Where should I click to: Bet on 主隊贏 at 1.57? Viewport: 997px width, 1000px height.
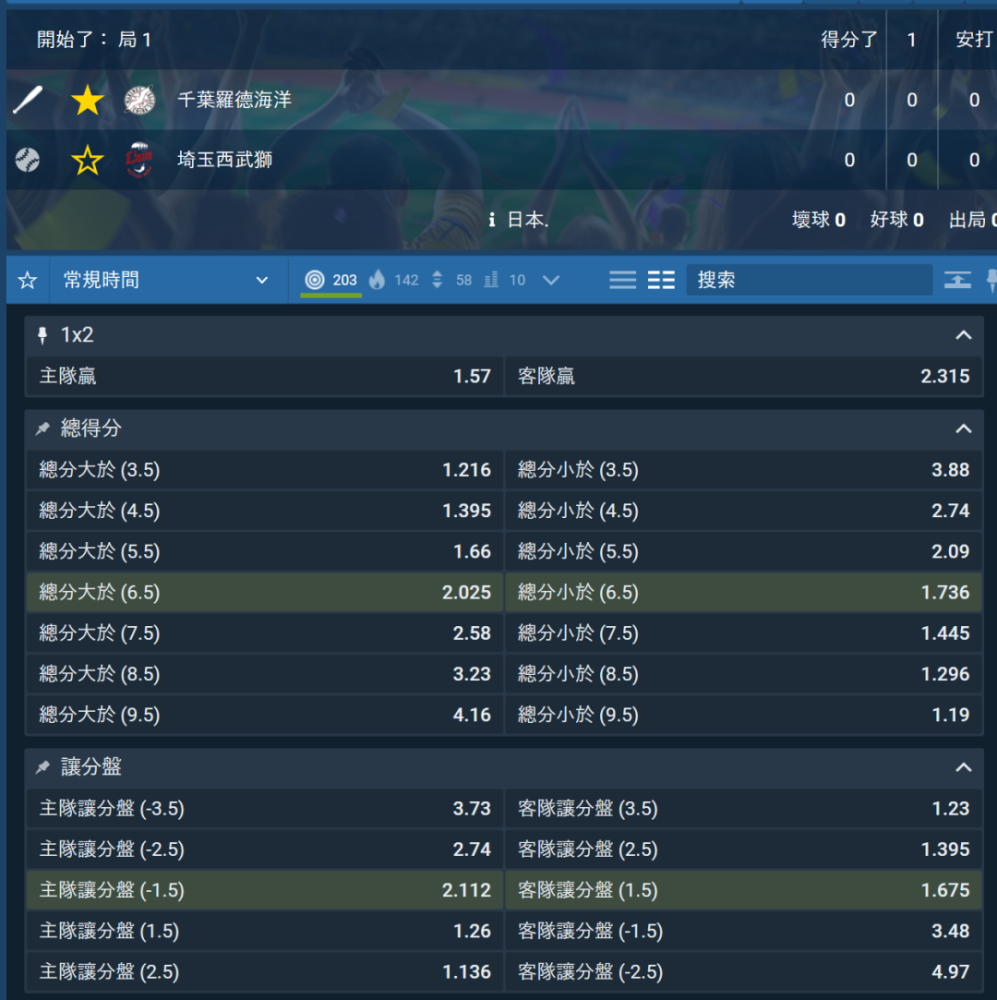(265, 377)
